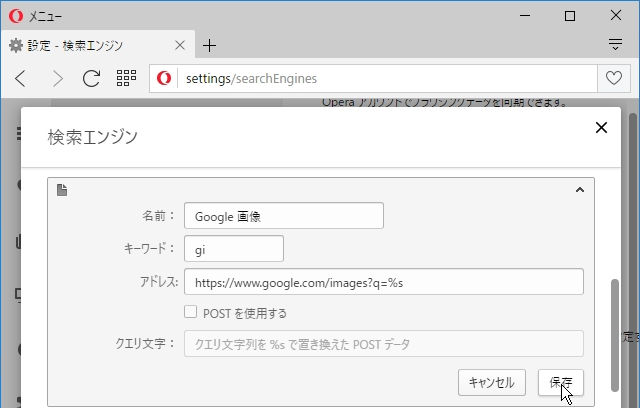Screen dimensions: 640x408
Task: Click the キャンセル button
Action: pyautogui.click(x=492, y=383)
